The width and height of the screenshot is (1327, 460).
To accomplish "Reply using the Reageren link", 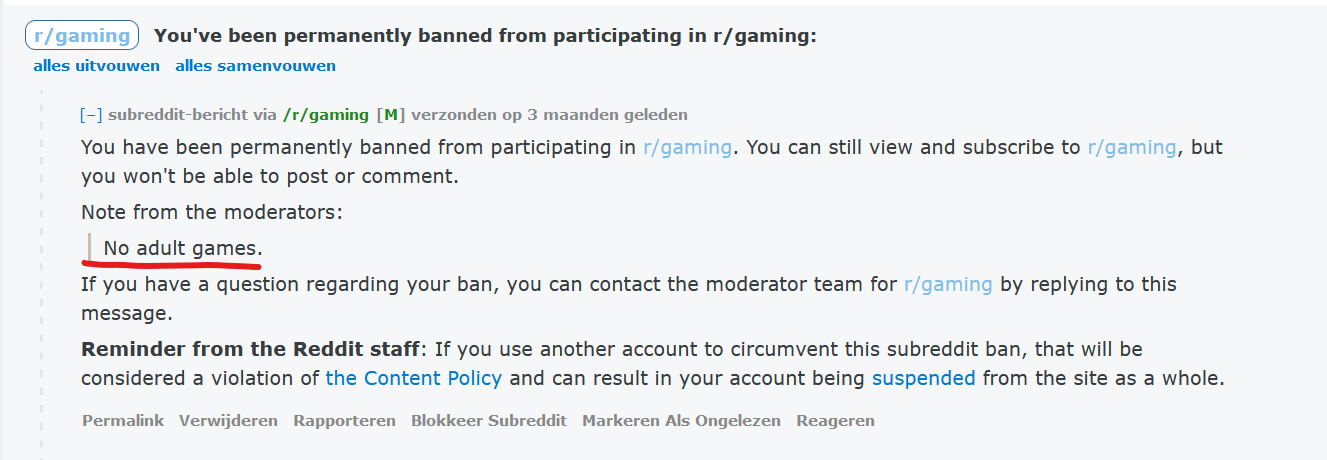I will pyautogui.click(x=835, y=421).
